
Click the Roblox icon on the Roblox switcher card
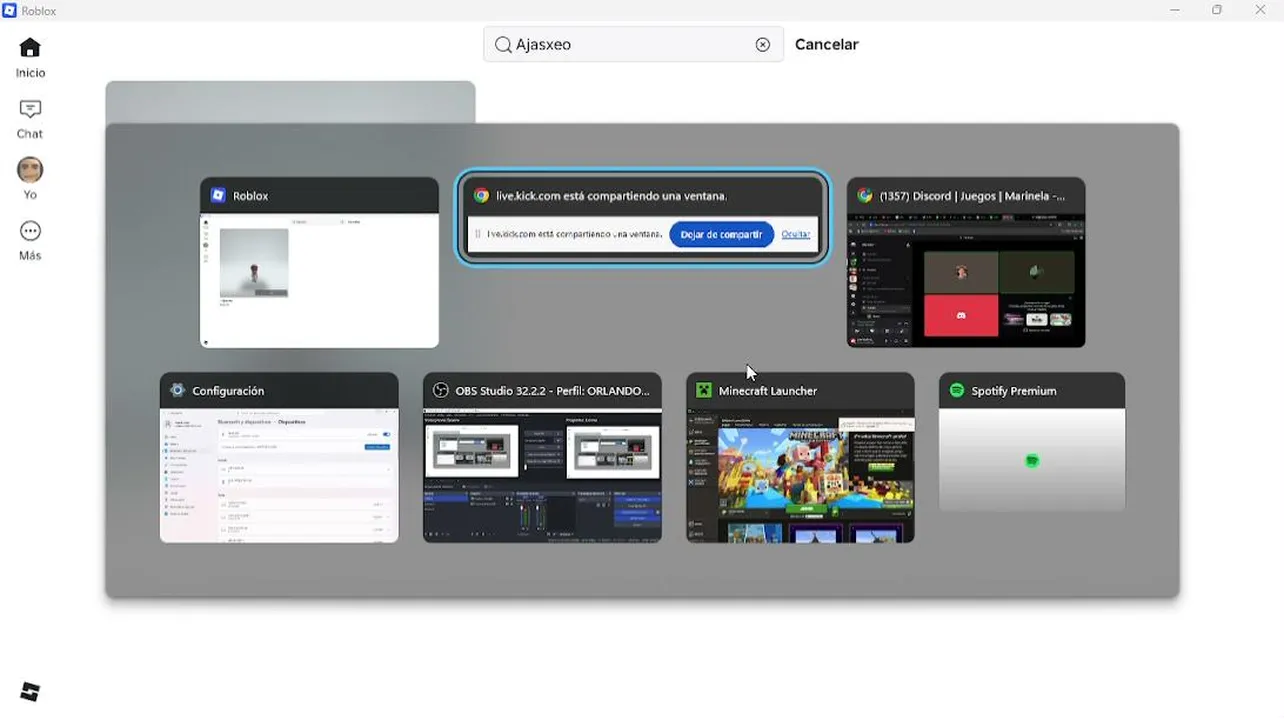click(218, 196)
